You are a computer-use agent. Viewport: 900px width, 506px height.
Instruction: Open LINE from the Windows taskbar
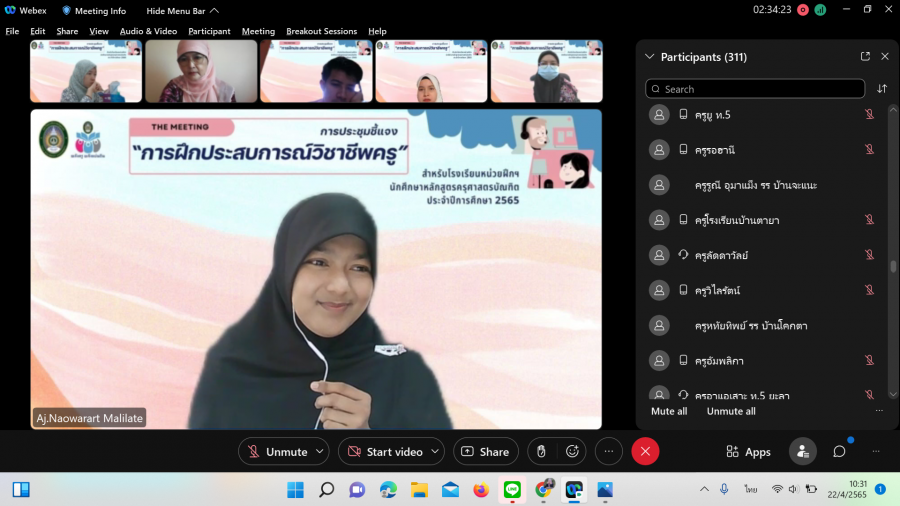(512, 490)
